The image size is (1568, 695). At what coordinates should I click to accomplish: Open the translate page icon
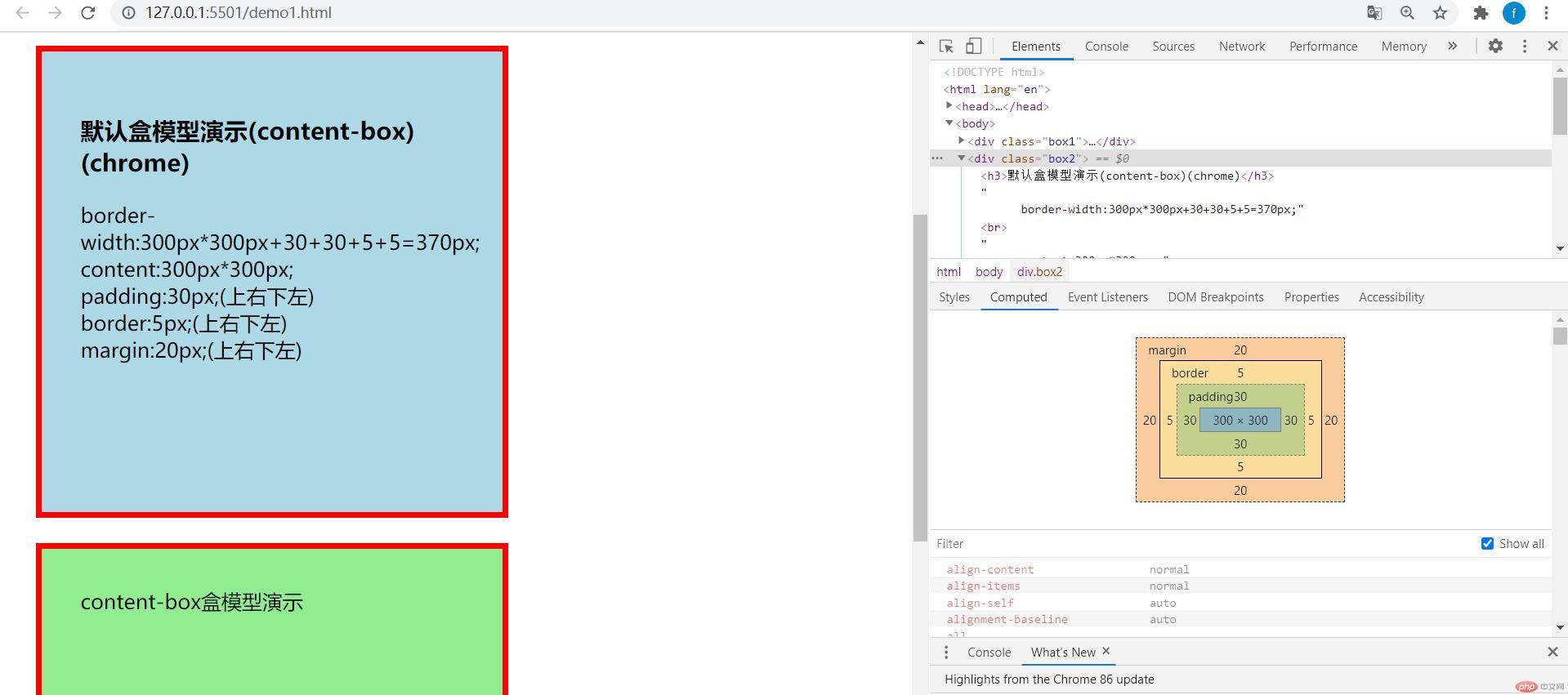point(1374,13)
